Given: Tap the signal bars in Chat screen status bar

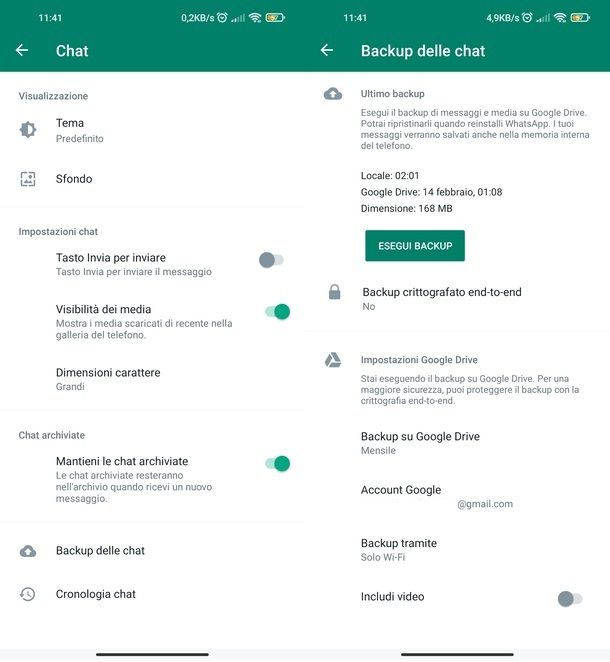Looking at the screenshot, I should [x=238, y=18].
